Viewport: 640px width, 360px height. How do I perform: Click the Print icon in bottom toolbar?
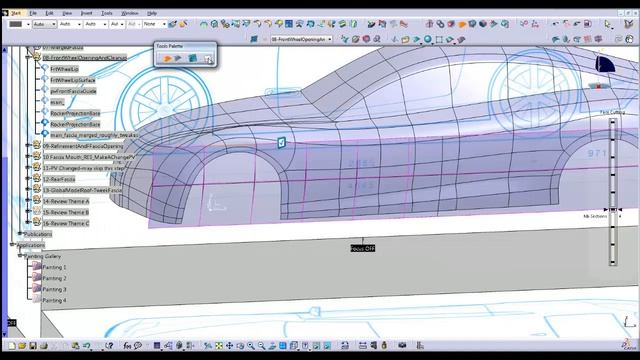coord(43,346)
